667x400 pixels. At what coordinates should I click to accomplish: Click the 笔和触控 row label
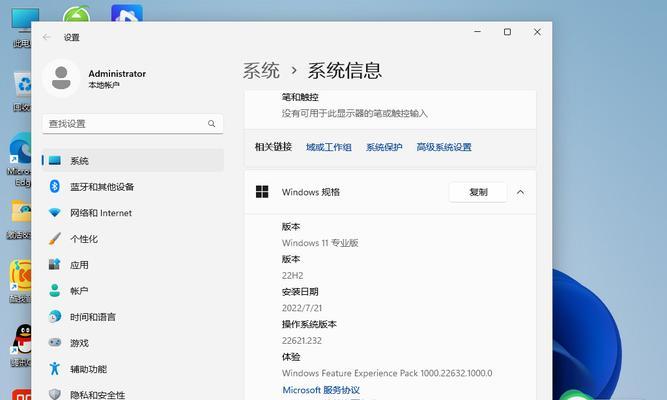300,97
